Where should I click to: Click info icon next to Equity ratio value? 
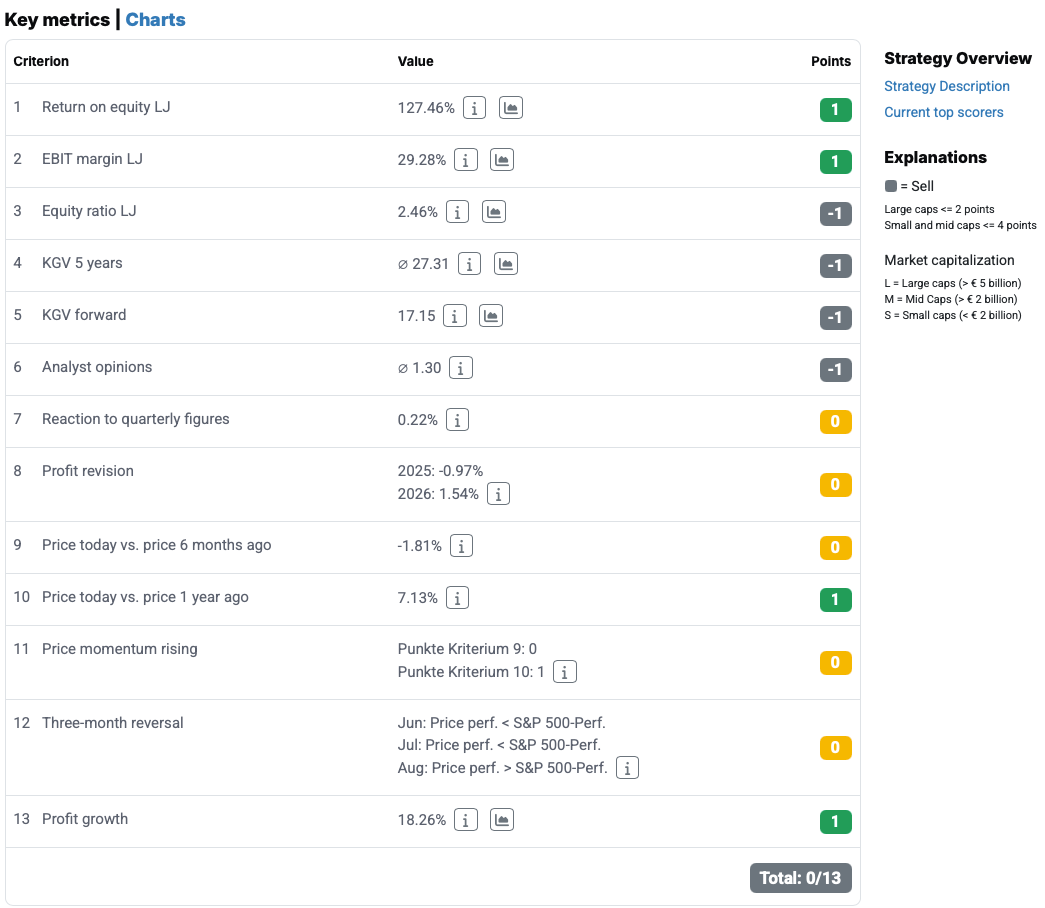coord(457,212)
